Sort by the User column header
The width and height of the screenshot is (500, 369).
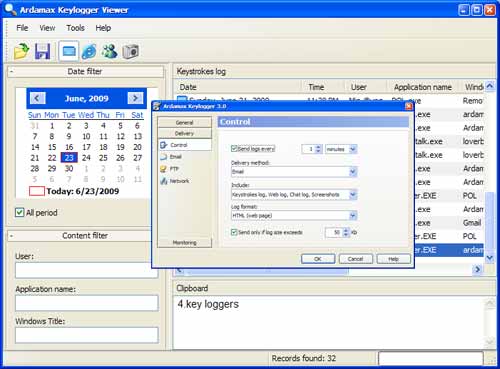(x=365, y=87)
